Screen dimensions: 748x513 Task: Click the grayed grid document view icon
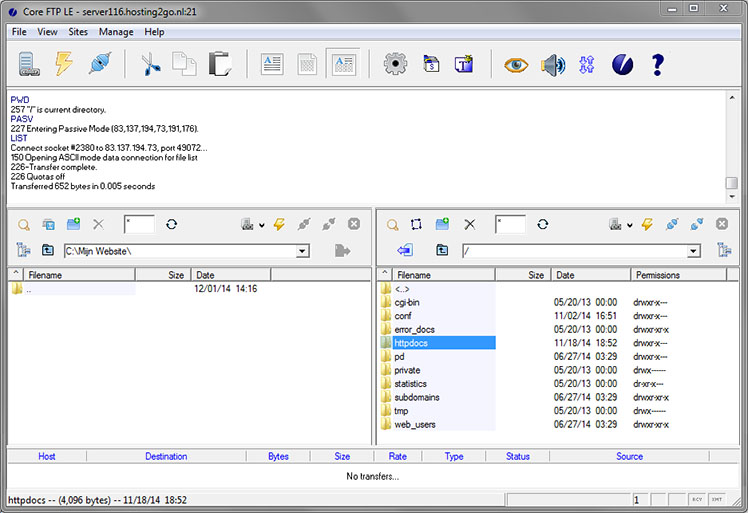coord(307,64)
